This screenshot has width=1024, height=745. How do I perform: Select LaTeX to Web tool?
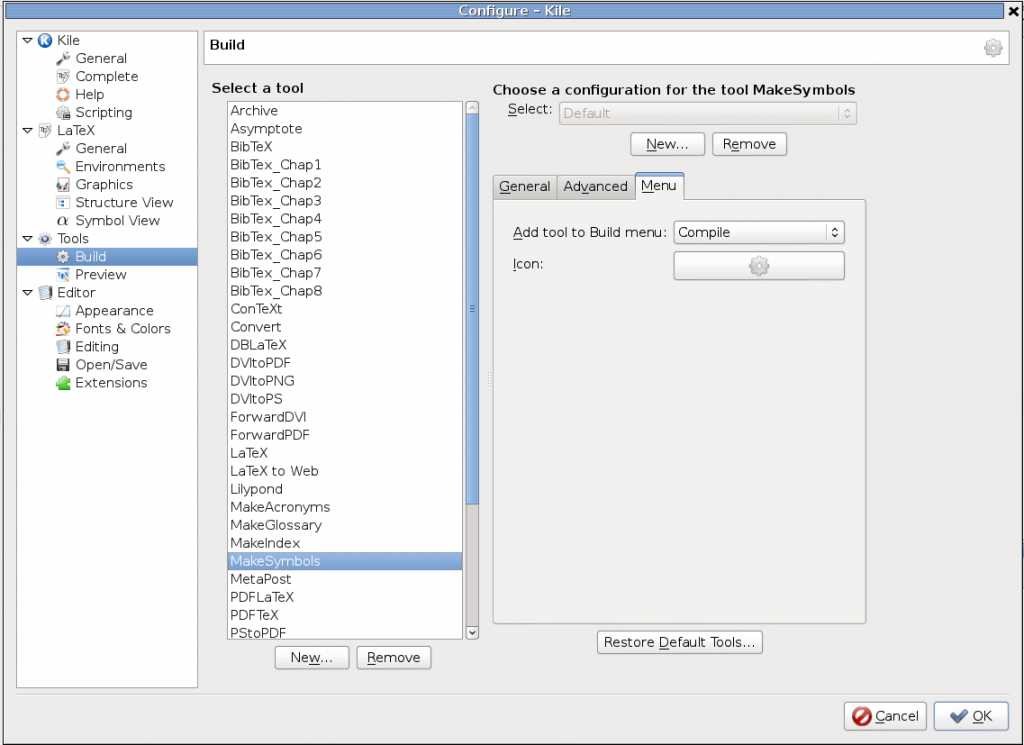345,471
